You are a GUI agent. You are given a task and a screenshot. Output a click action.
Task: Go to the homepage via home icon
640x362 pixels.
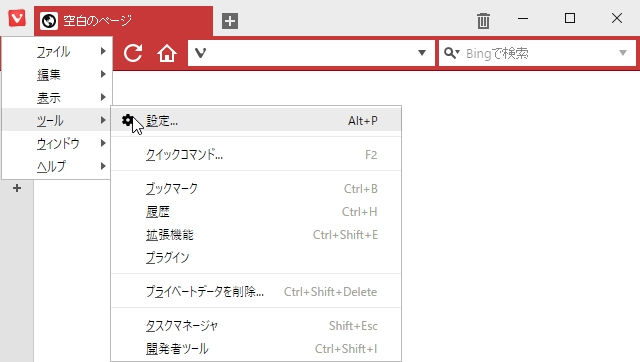[x=167, y=53]
